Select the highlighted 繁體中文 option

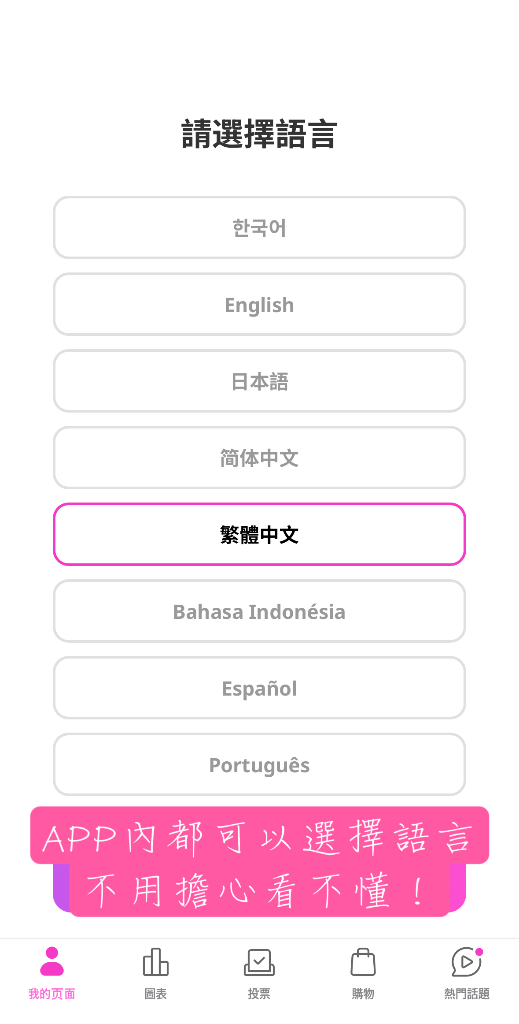pos(259,534)
